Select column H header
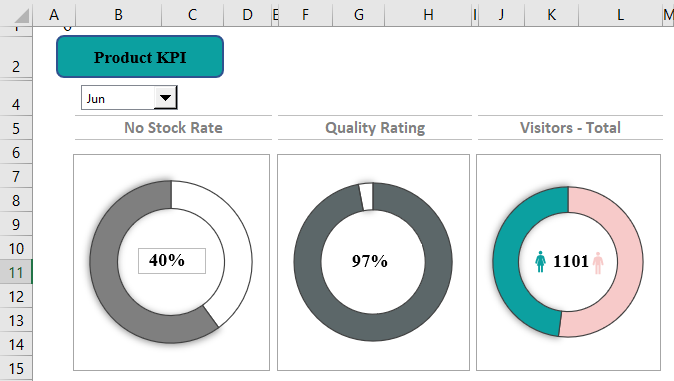 (x=428, y=14)
